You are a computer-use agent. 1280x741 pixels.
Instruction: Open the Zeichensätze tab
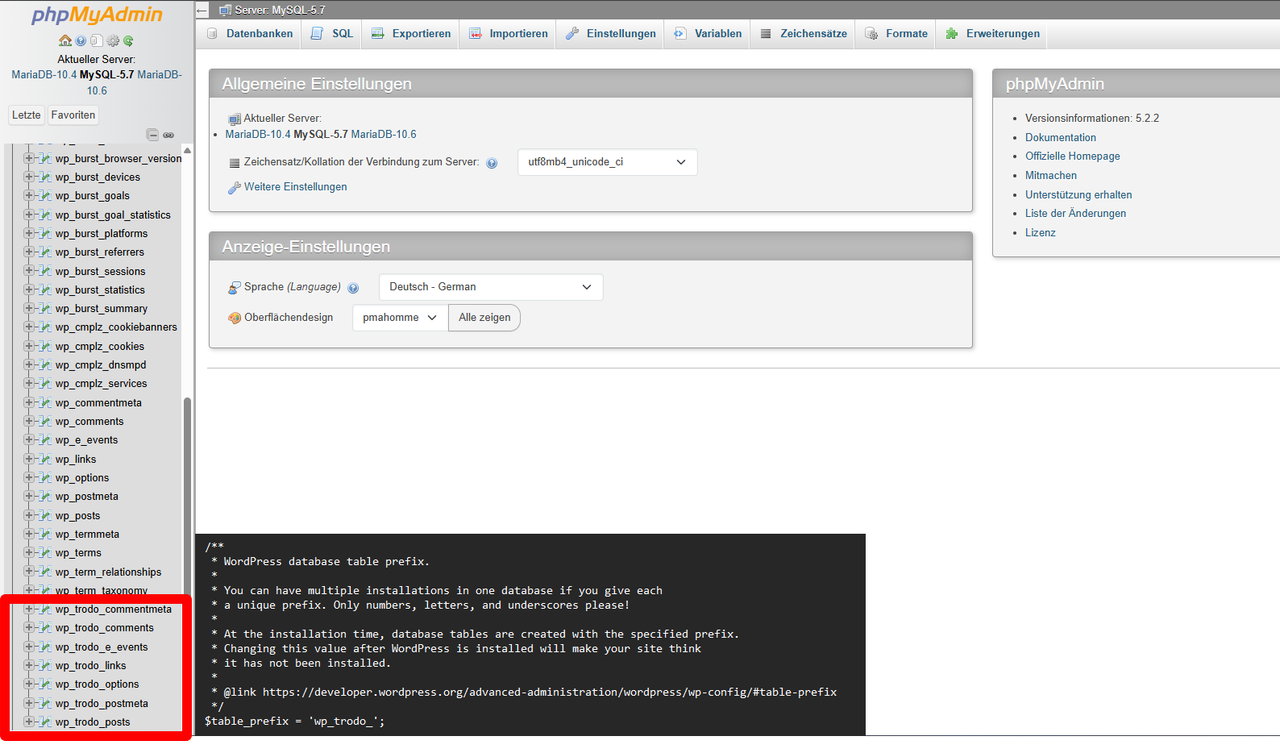tap(804, 33)
